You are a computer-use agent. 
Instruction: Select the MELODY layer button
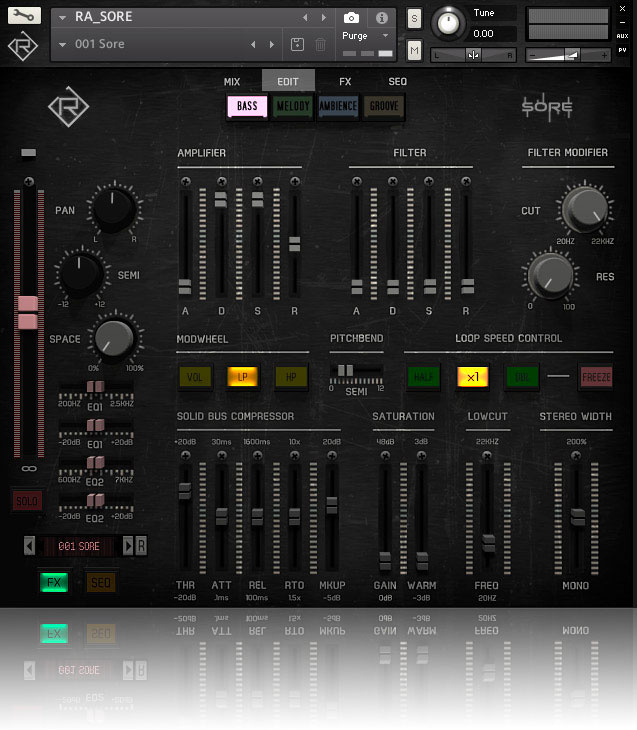tap(292, 106)
